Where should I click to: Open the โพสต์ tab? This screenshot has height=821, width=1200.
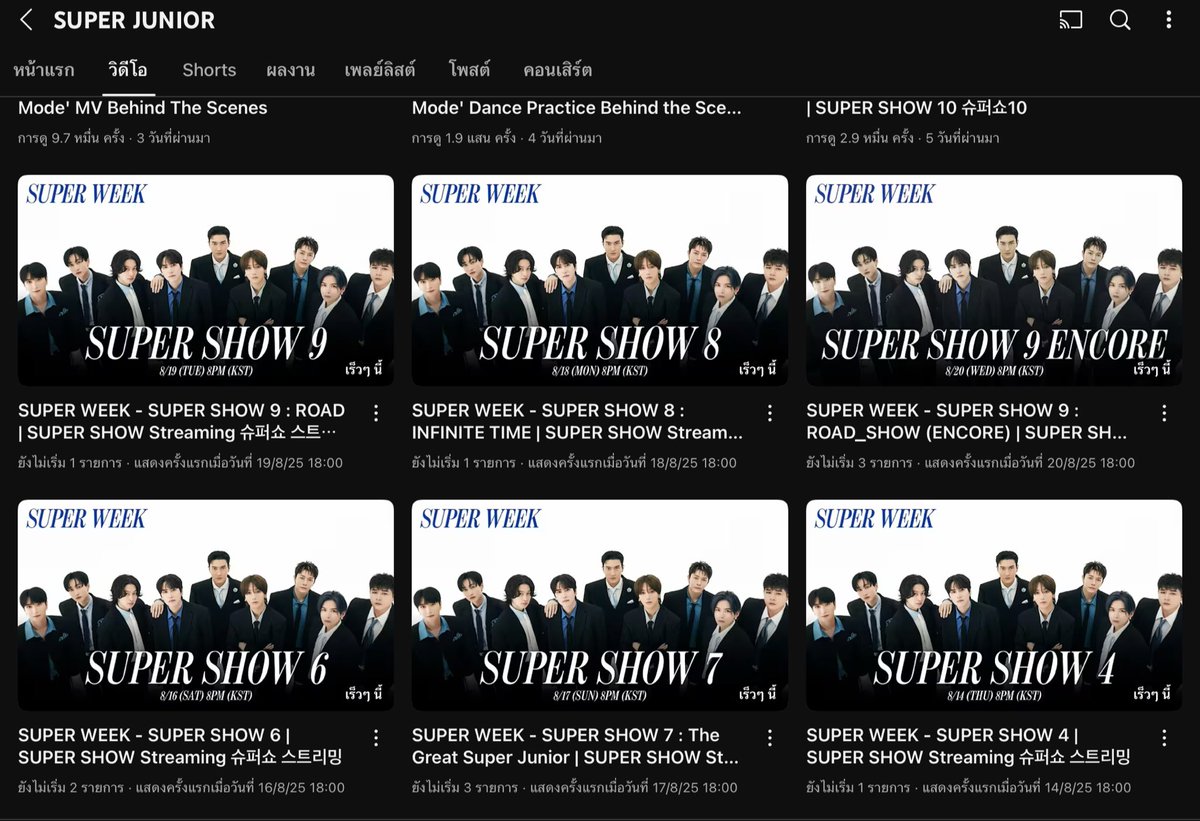[x=469, y=70]
